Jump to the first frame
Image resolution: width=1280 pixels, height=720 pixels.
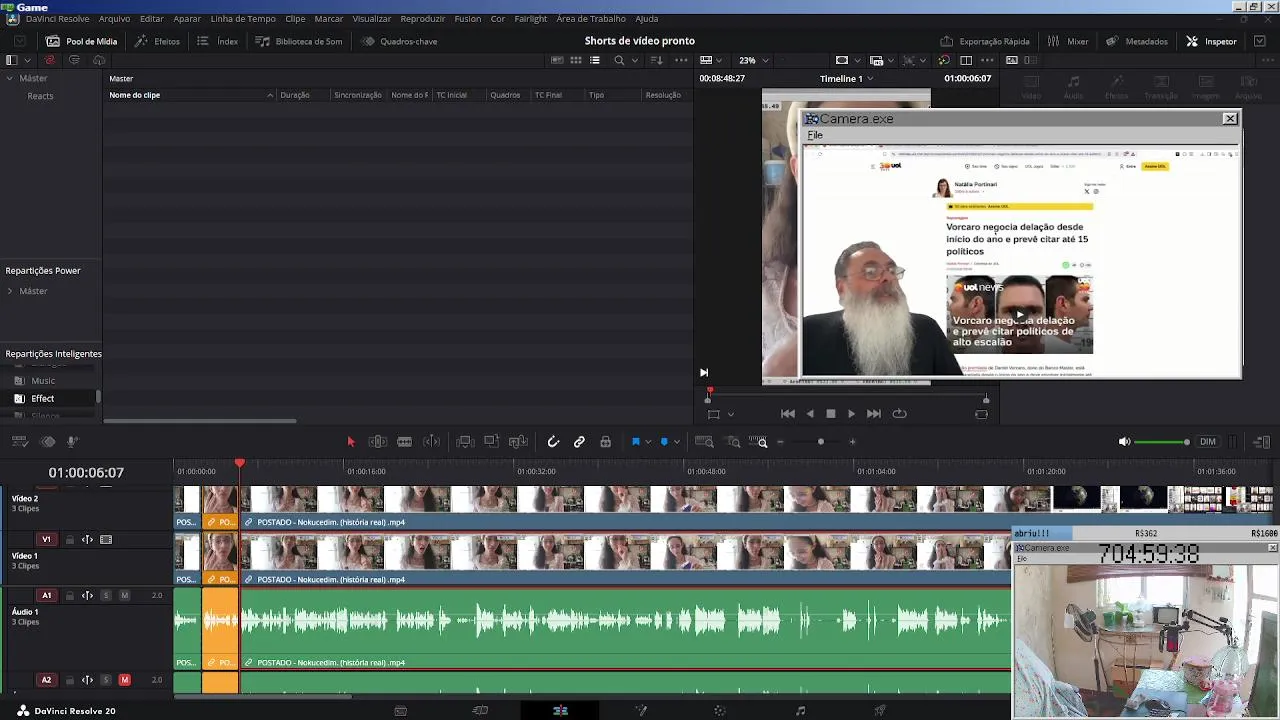(x=787, y=413)
